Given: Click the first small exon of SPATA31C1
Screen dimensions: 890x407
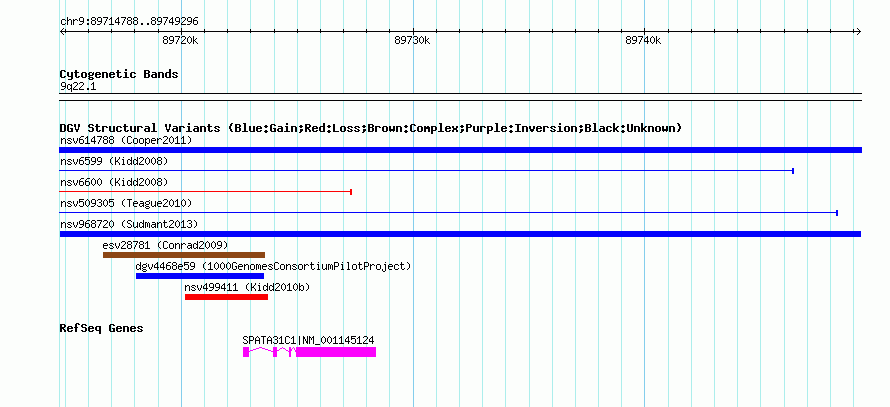Looking at the screenshot, I should click(x=246, y=352).
